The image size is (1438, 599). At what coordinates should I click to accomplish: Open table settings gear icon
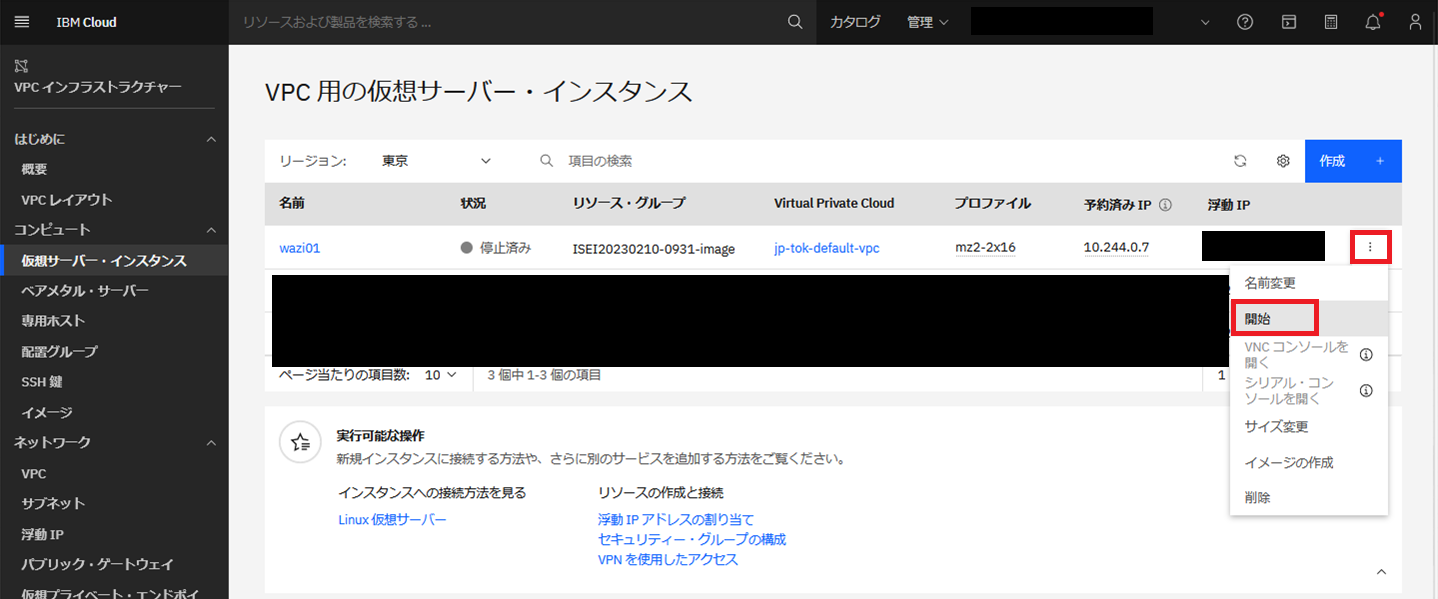tap(1283, 161)
